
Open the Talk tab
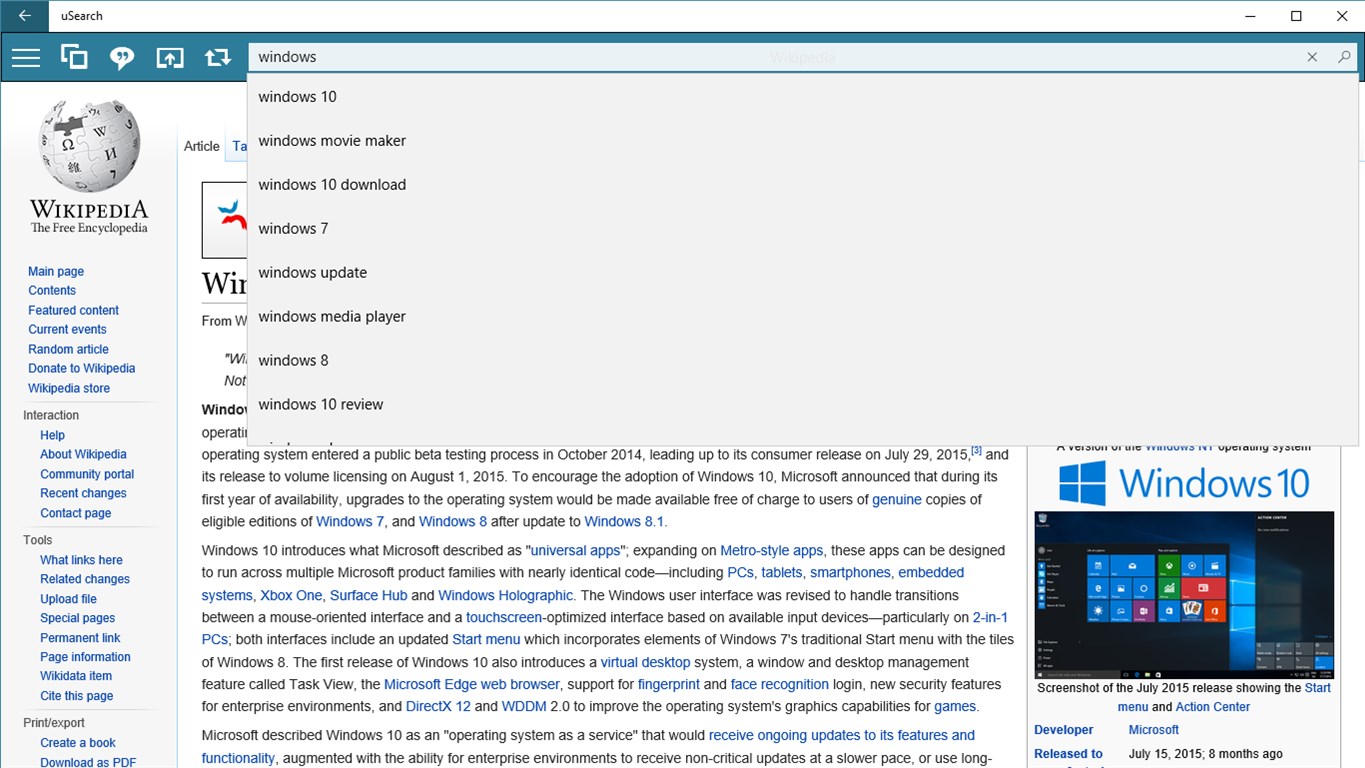(240, 146)
